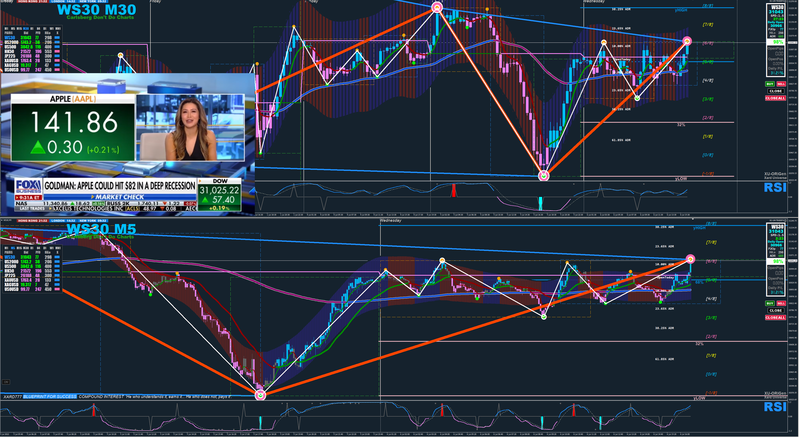Select the WS30 row in the M30 chart pairs panel
799x437 pixels.
point(32,38)
